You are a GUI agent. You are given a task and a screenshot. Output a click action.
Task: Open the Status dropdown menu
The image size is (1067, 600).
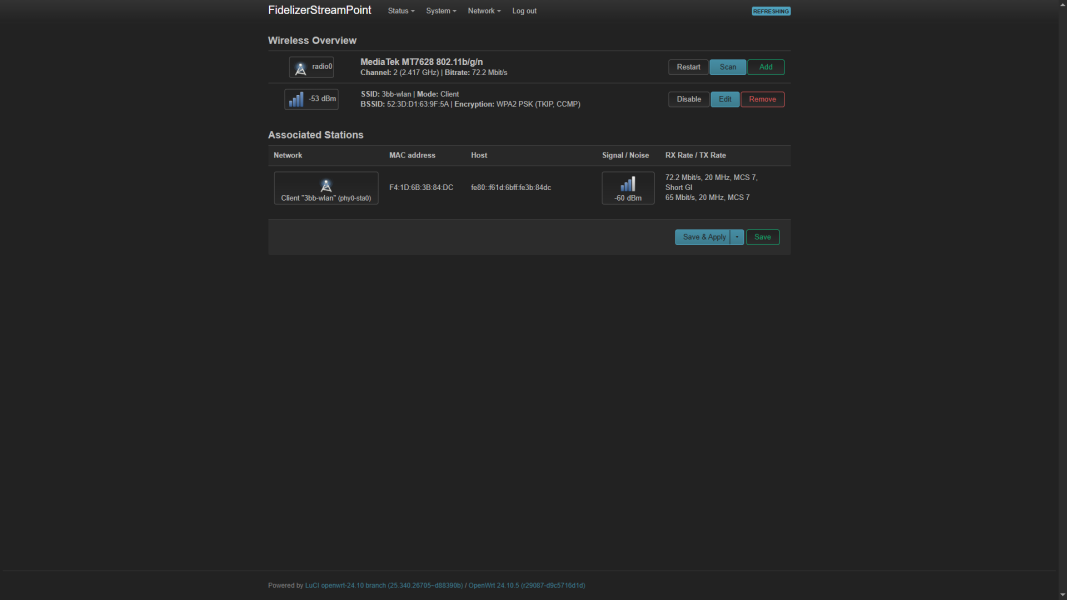tap(401, 11)
